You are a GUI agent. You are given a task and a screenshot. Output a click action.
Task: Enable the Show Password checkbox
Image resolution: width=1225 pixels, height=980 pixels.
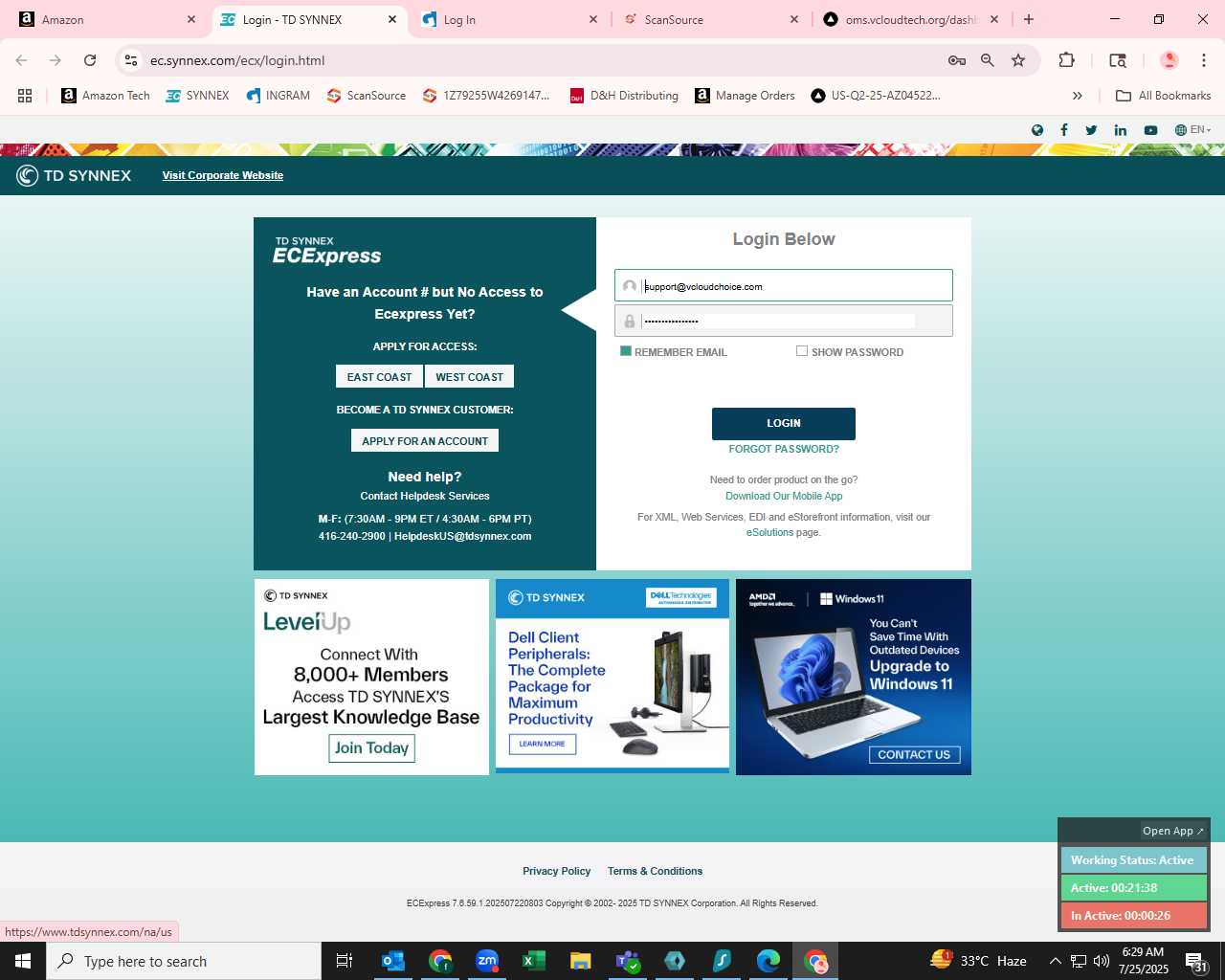pos(802,351)
